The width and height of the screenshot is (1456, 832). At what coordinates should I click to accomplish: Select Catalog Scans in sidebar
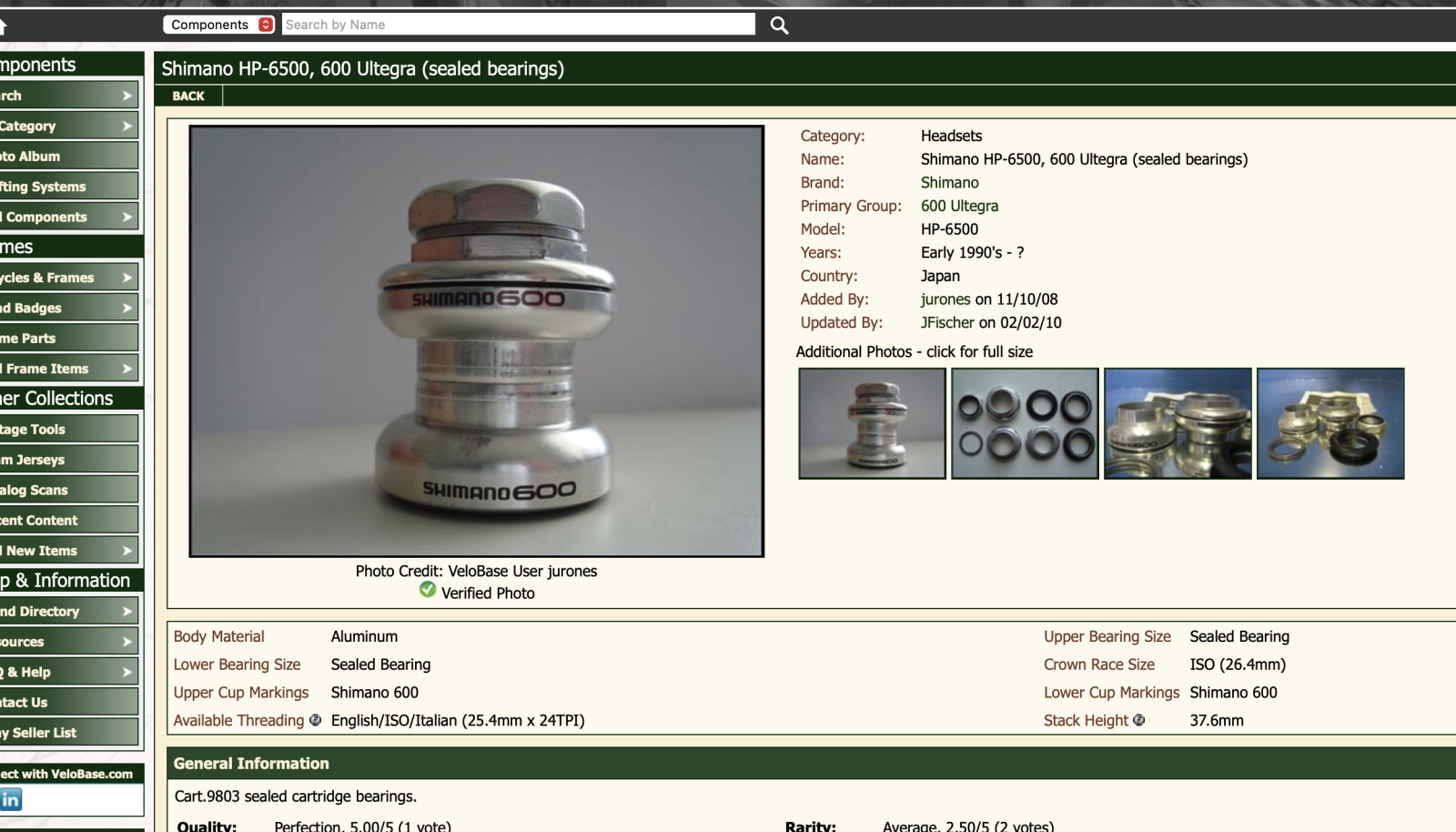[55, 490]
